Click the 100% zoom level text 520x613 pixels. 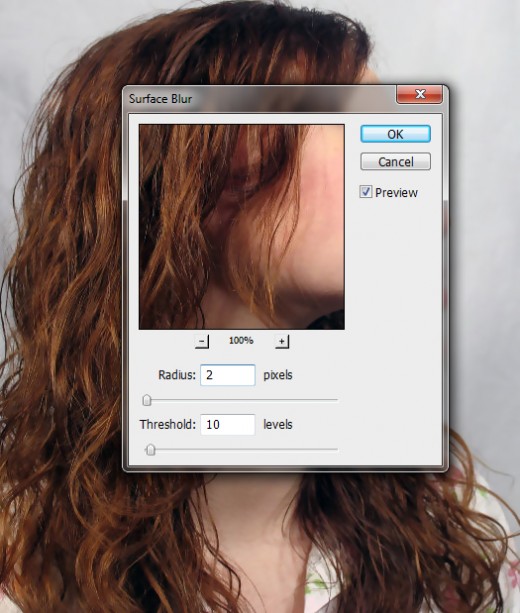(x=241, y=341)
